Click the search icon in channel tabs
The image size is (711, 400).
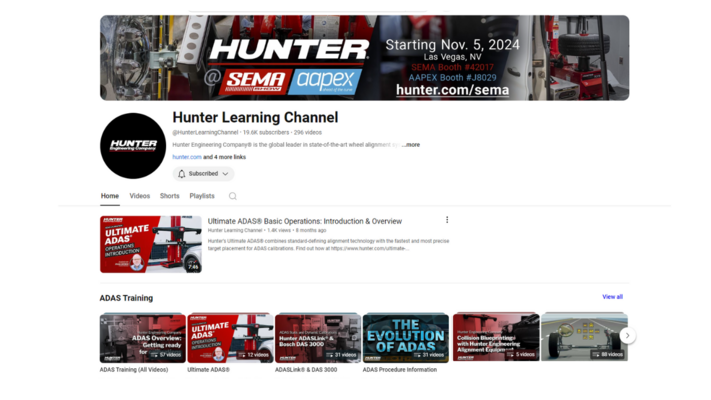[233, 197]
